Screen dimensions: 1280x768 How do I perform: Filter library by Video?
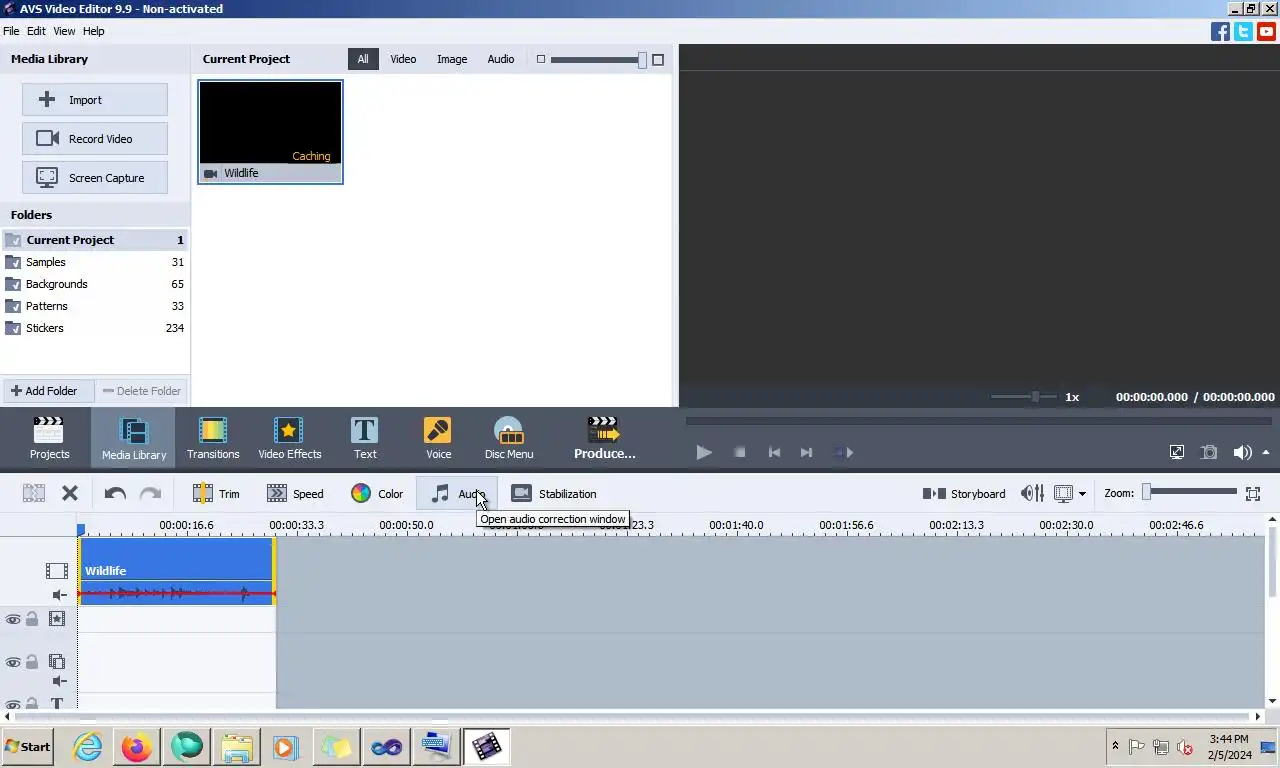click(403, 59)
